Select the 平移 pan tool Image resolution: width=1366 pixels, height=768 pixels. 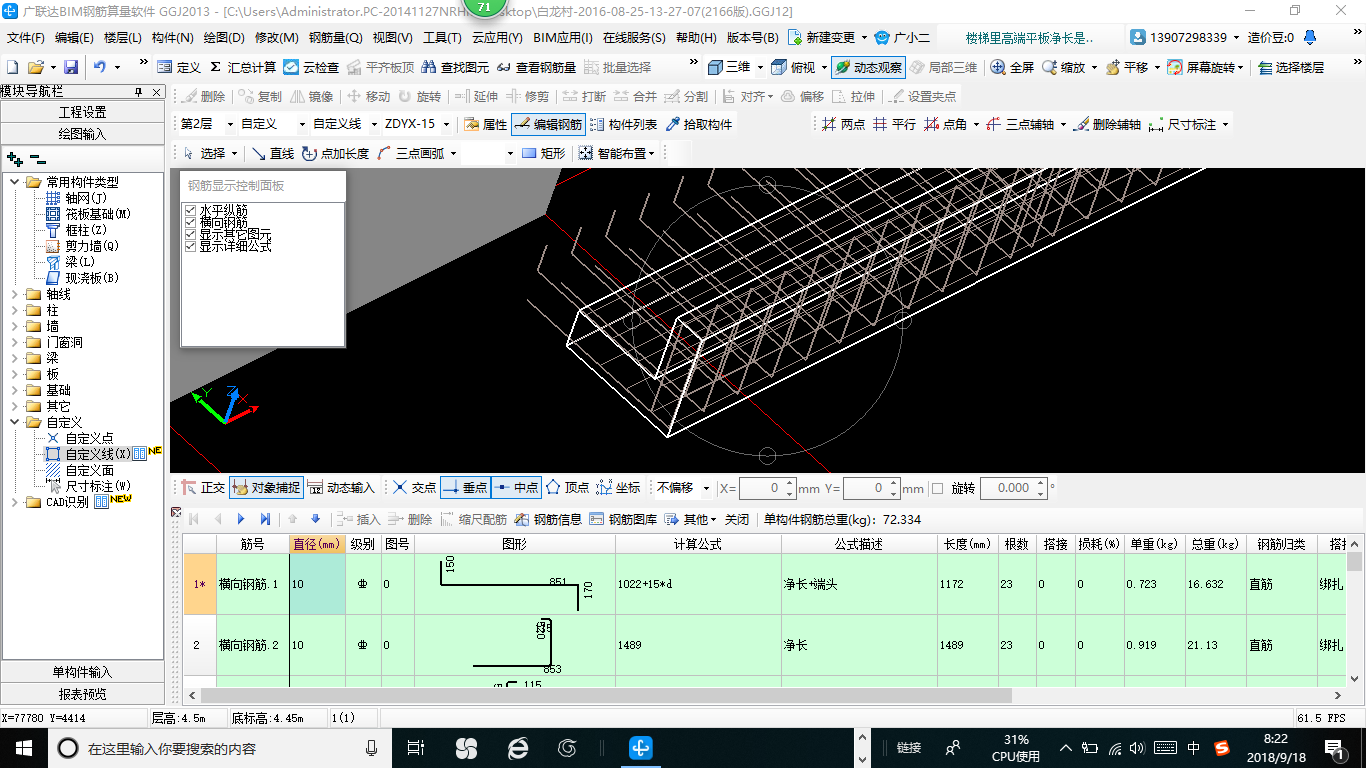coord(1126,67)
